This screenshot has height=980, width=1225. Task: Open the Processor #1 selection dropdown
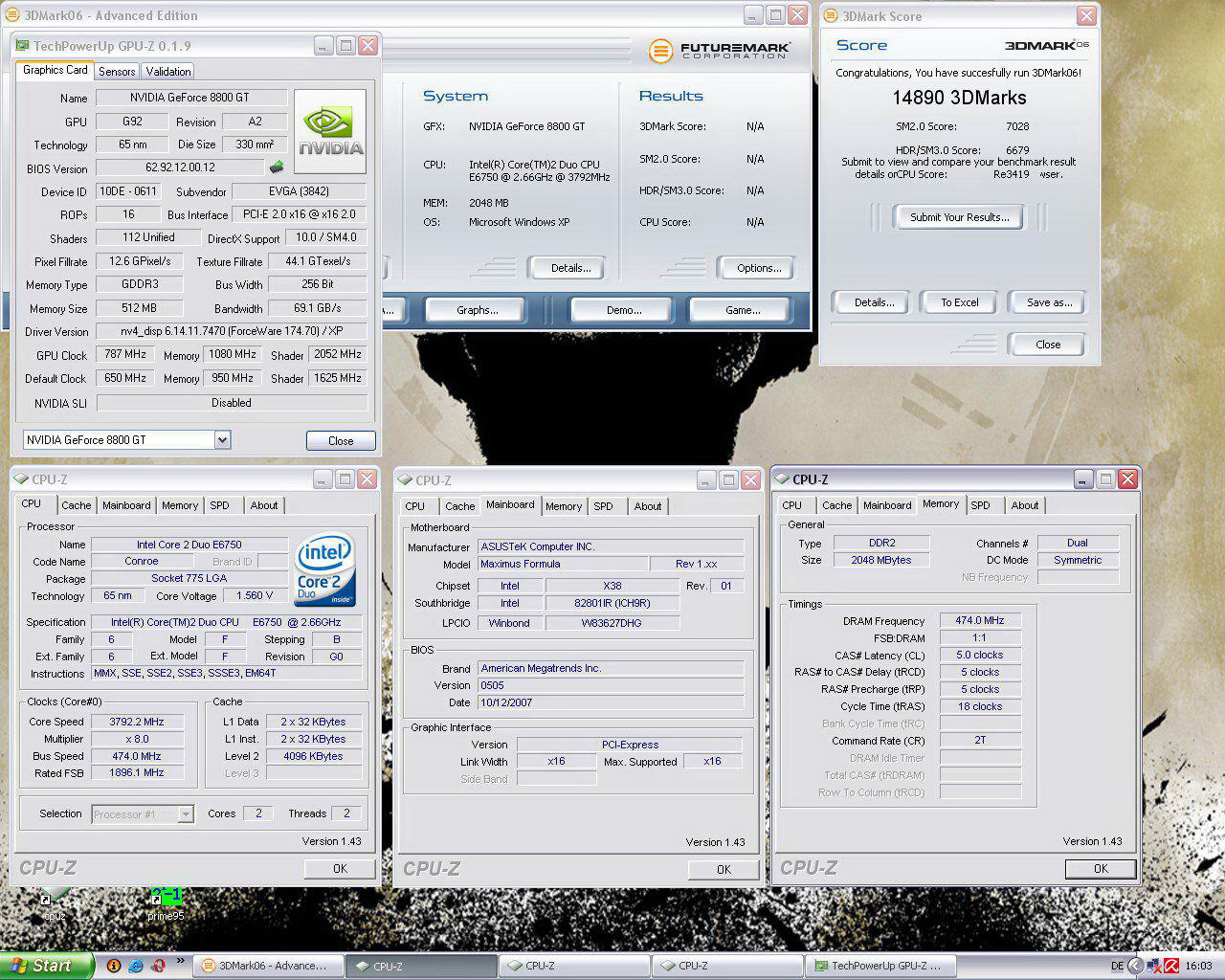pyautogui.click(x=186, y=814)
